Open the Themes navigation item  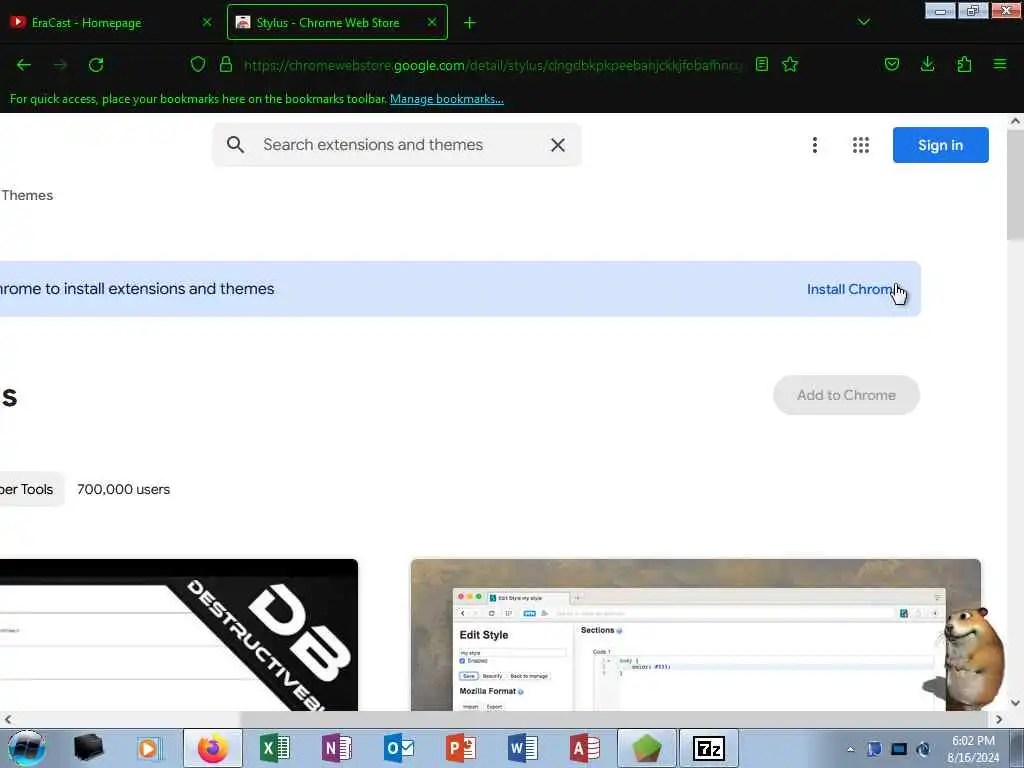pos(27,195)
